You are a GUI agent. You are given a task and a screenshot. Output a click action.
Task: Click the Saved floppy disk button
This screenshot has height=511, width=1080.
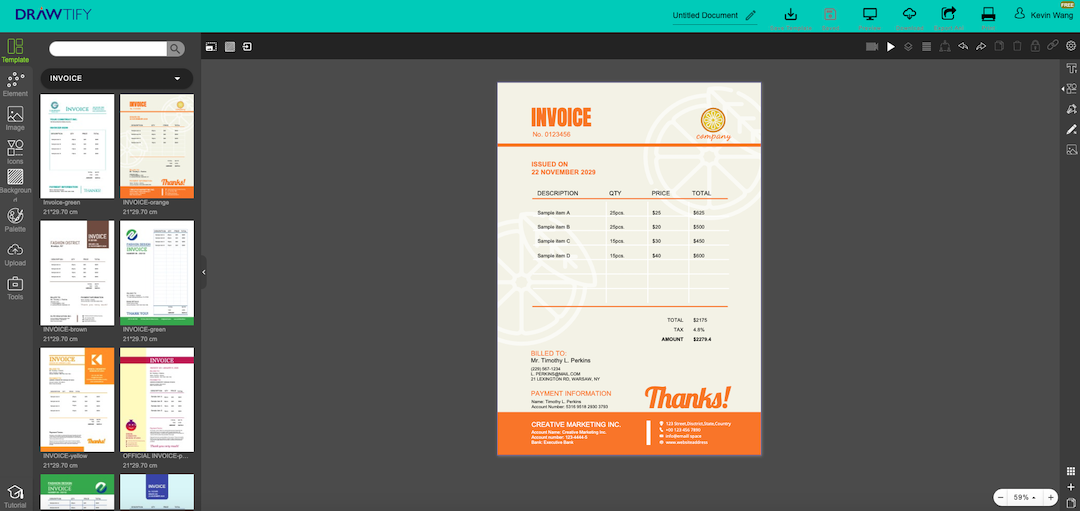point(831,19)
